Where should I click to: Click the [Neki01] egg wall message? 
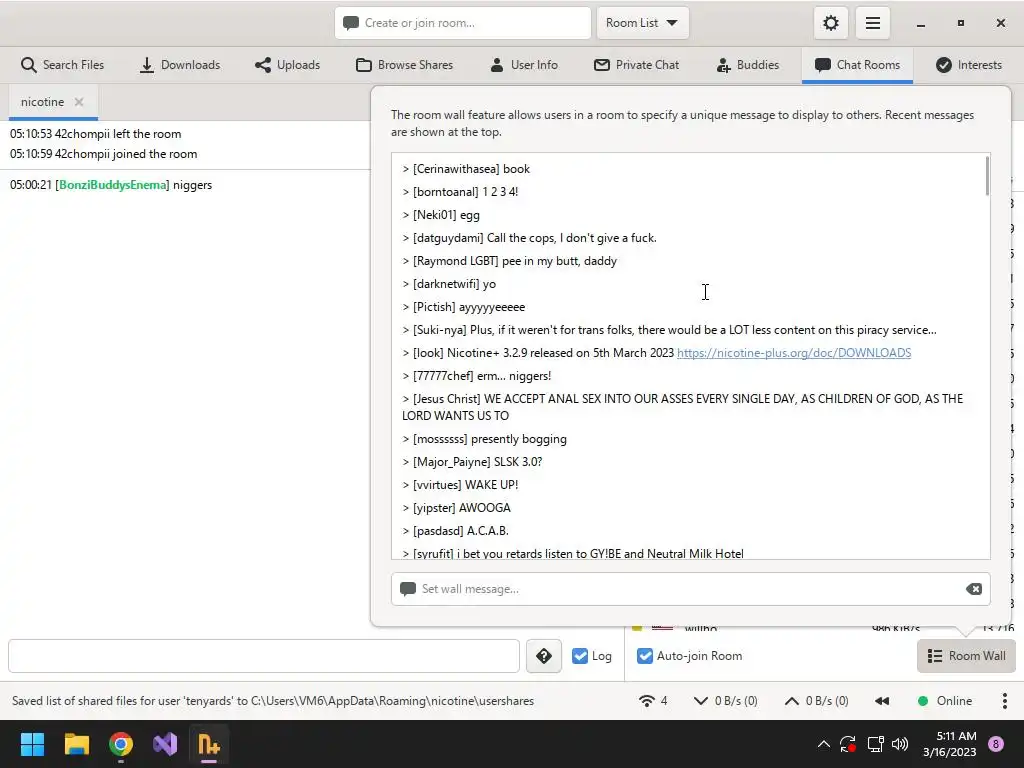click(x=441, y=215)
